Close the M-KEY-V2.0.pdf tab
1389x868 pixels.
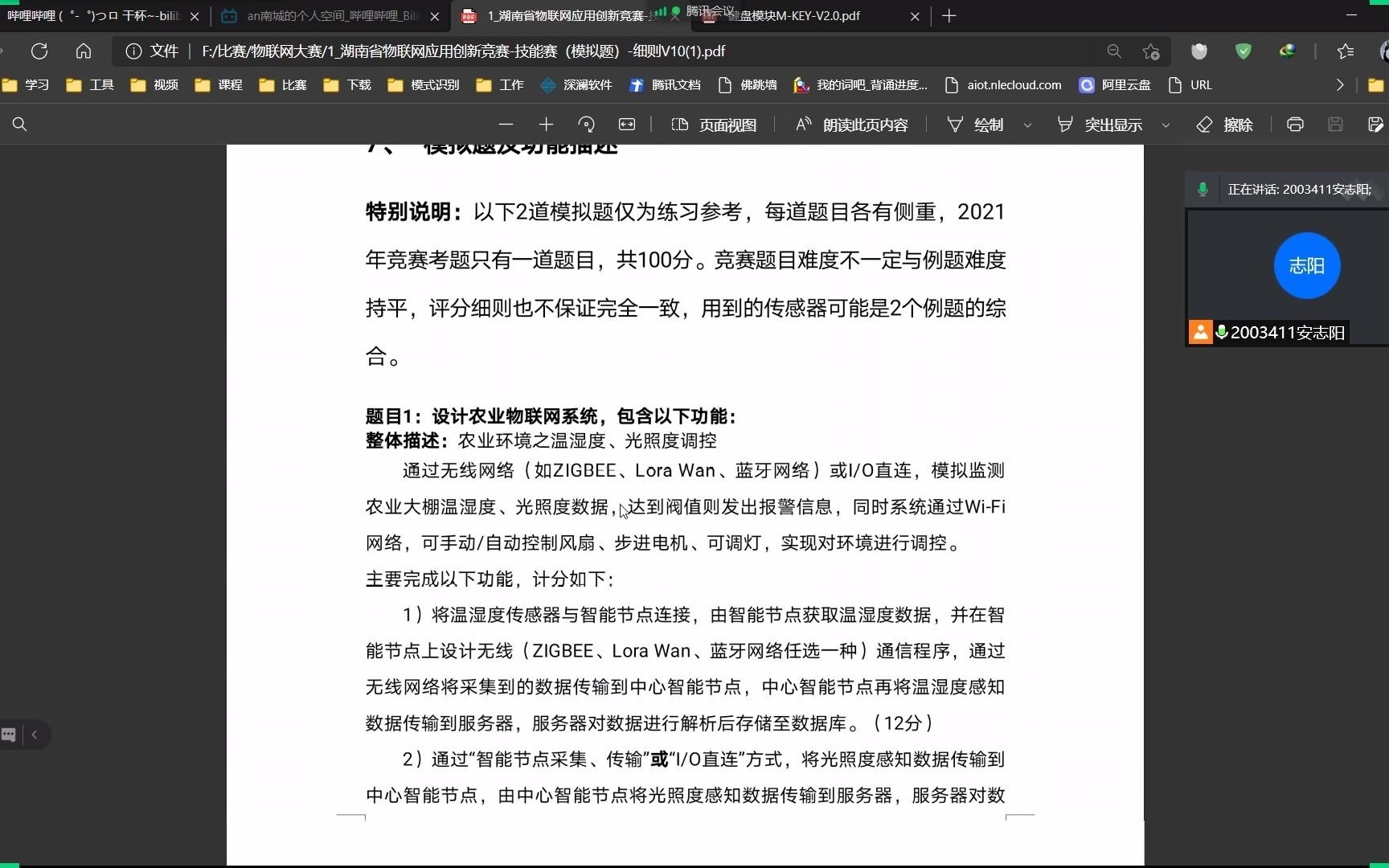click(915, 16)
